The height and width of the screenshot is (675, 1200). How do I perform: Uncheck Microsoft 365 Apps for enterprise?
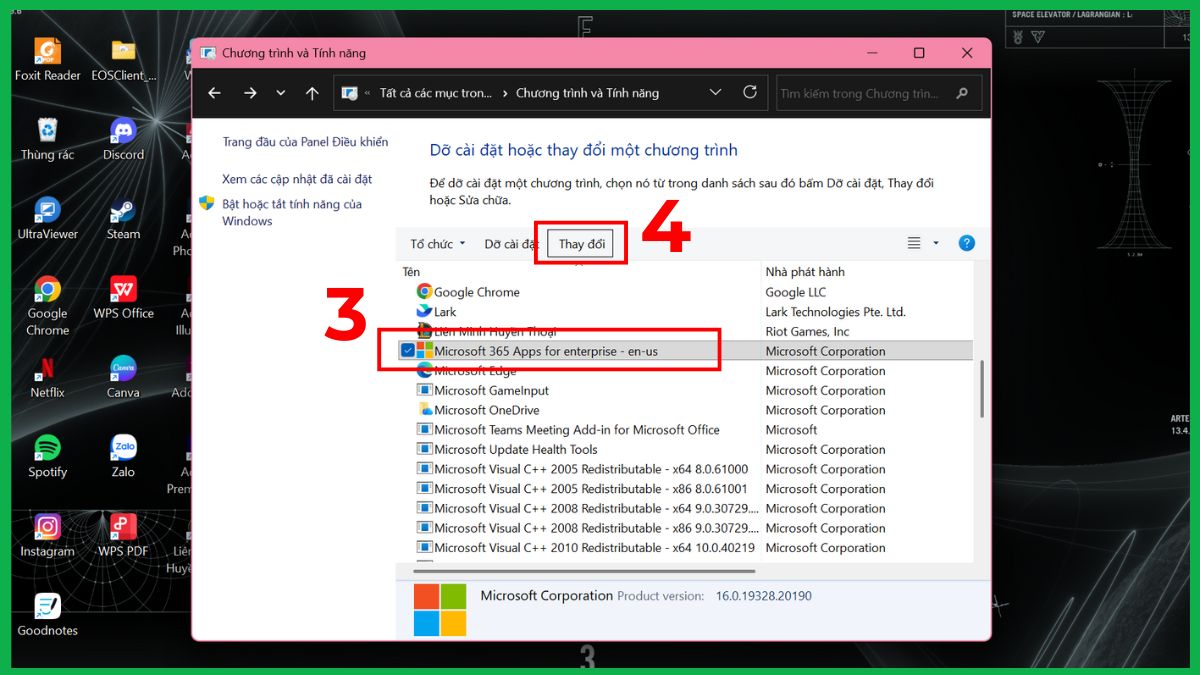(407, 350)
